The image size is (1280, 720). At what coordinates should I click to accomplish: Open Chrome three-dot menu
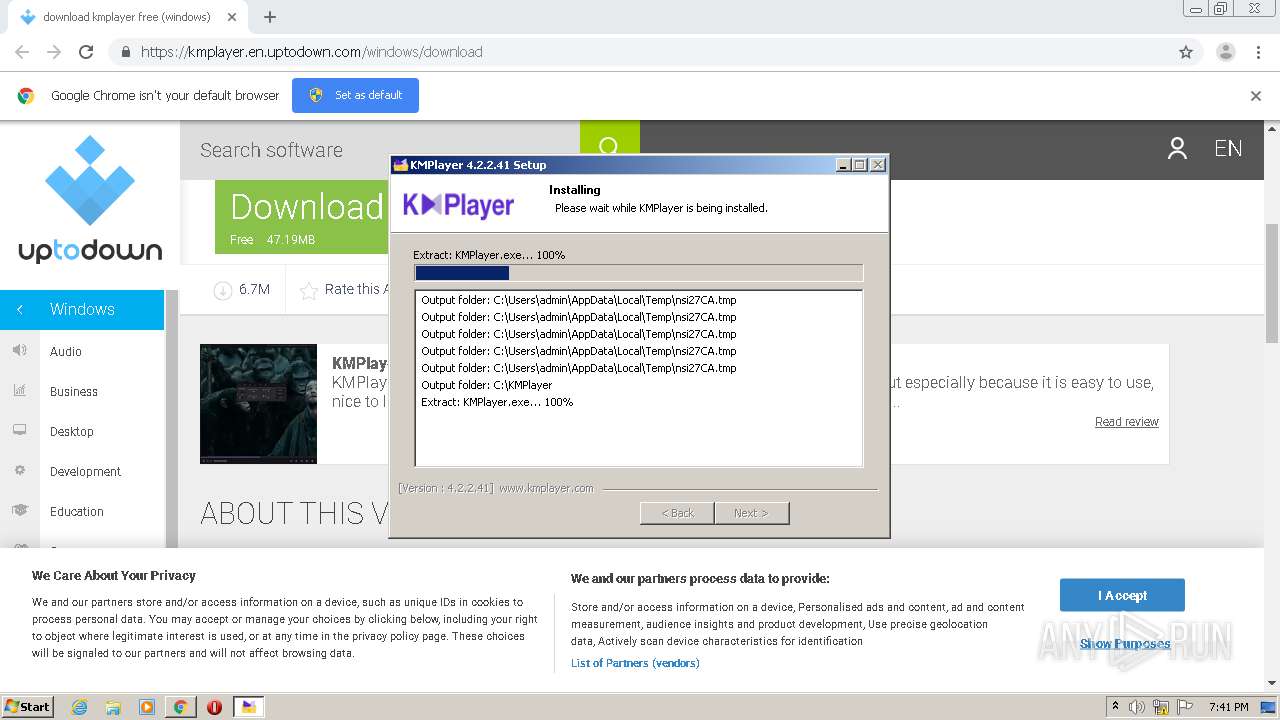click(1258, 52)
